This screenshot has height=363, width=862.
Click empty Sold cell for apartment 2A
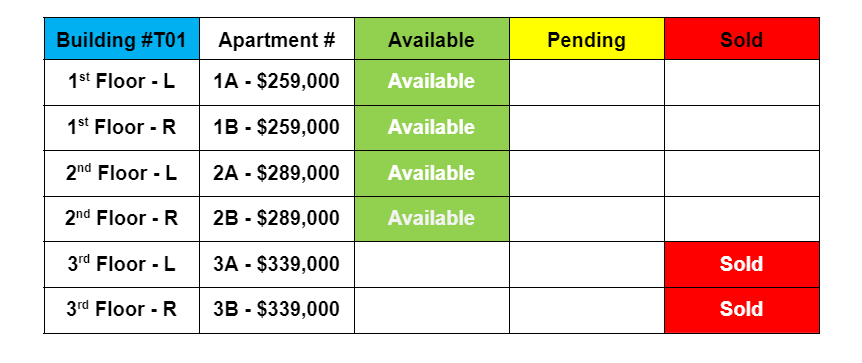click(x=742, y=173)
